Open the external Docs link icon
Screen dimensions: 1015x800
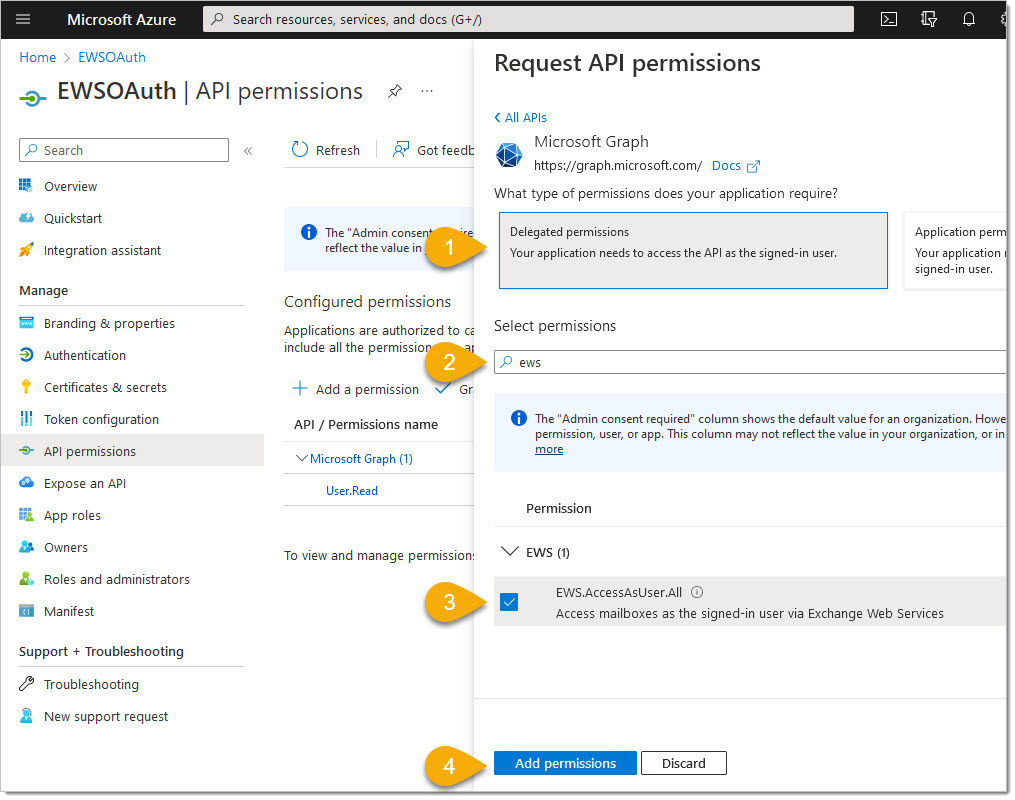755,167
